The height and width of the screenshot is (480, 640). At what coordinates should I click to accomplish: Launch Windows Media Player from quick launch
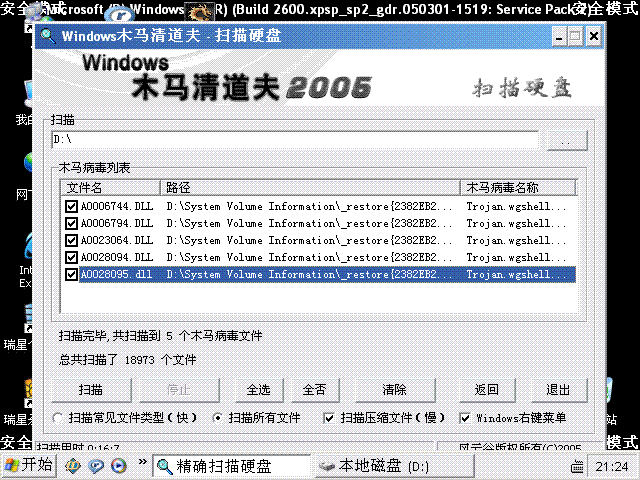(x=119, y=465)
